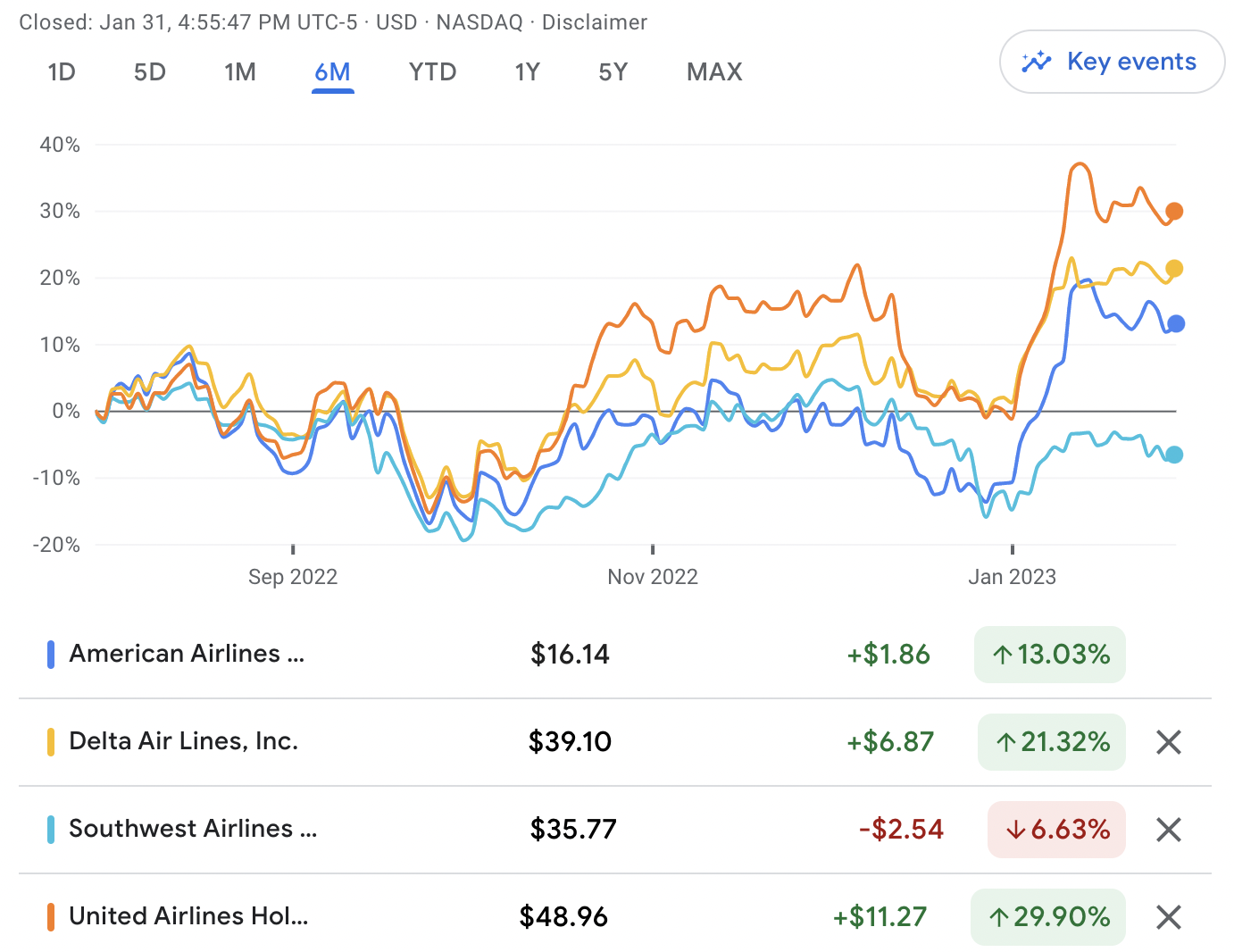Show the MAX time range
The height and width of the screenshot is (952, 1234).
[x=714, y=72]
